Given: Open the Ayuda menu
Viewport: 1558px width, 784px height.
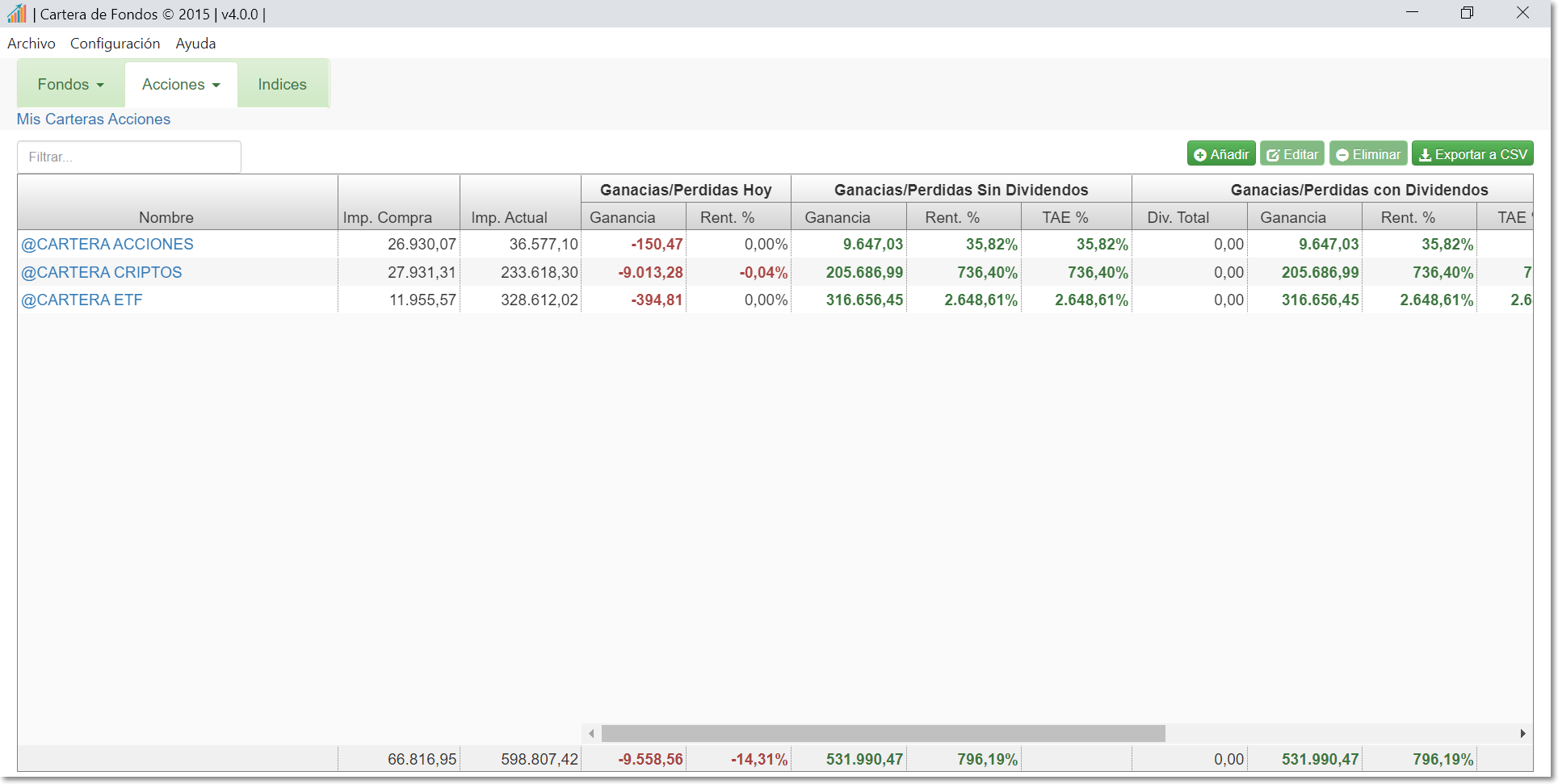Looking at the screenshot, I should pyautogui.click(x=196, y=44).
